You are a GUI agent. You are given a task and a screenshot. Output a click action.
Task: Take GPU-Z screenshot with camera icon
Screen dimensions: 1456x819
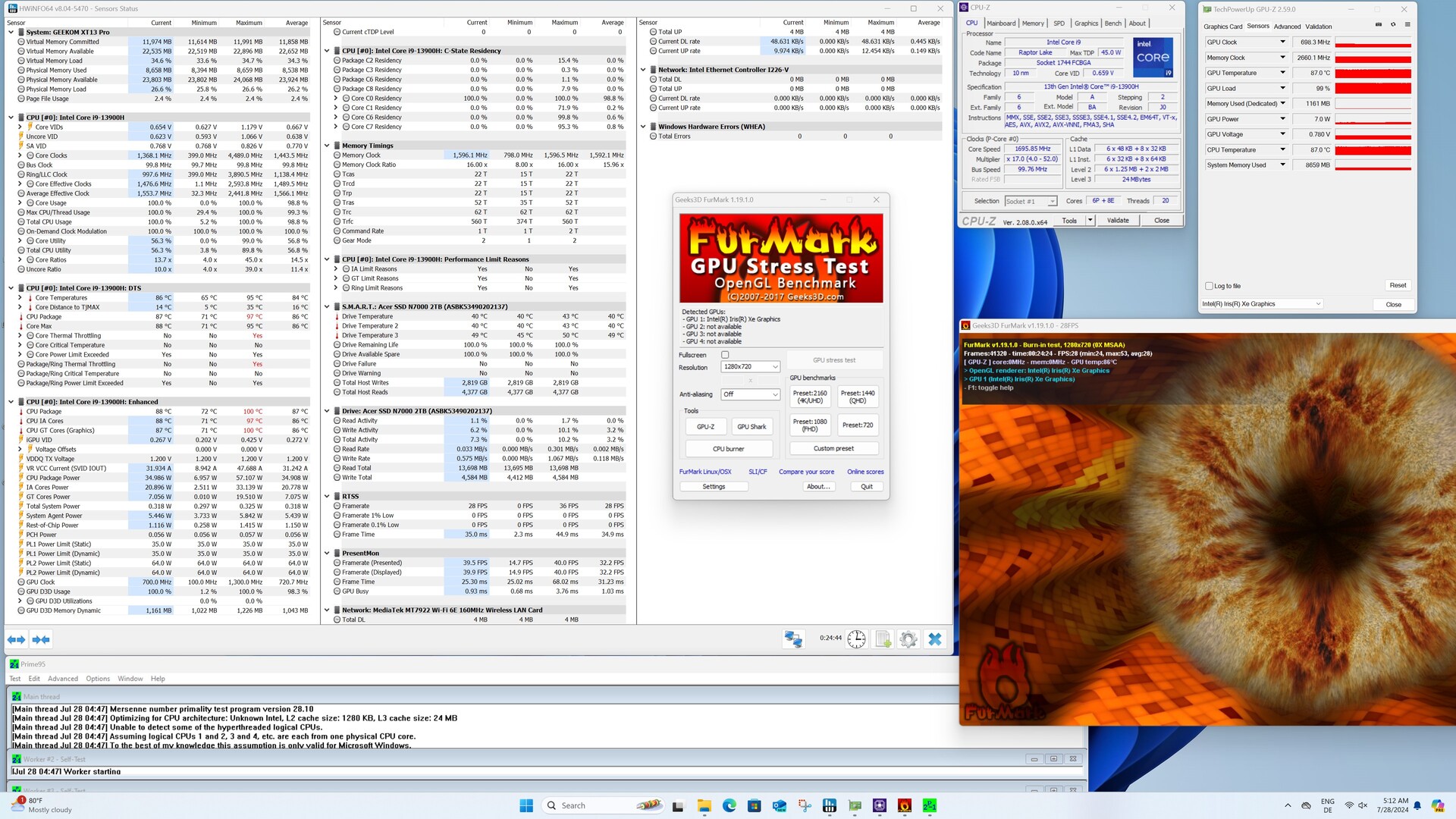coord(1378,25)
